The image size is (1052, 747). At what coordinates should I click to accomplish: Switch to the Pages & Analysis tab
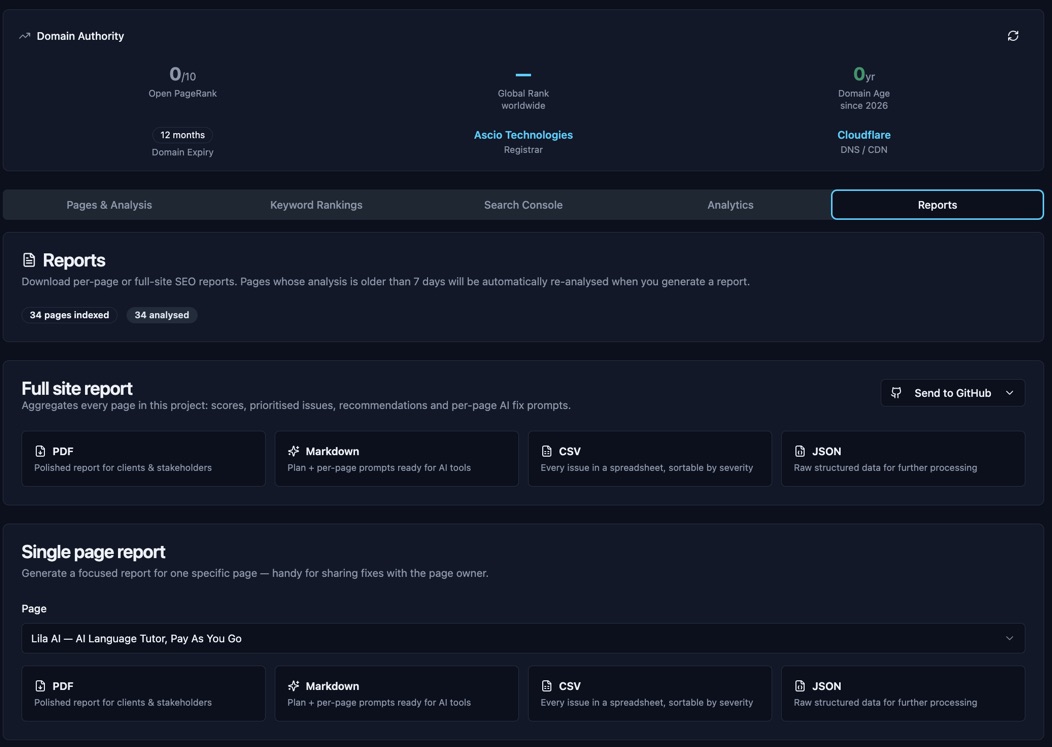pyautogui.click(x=109, y=205)
